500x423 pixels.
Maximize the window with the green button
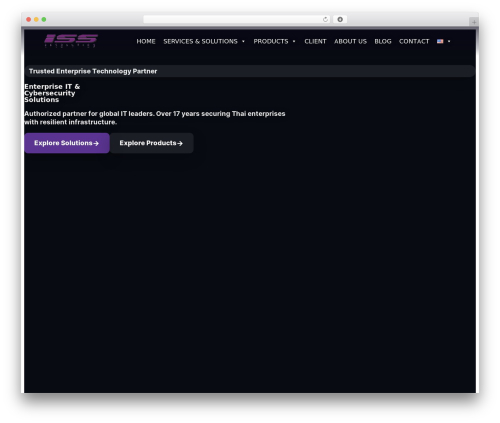(x=44, y=19)
